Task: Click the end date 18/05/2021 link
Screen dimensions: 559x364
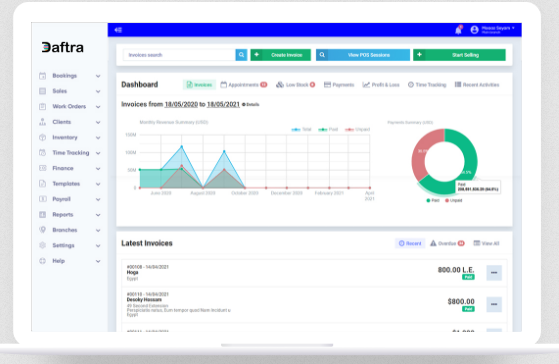Action: pos(223,104)
